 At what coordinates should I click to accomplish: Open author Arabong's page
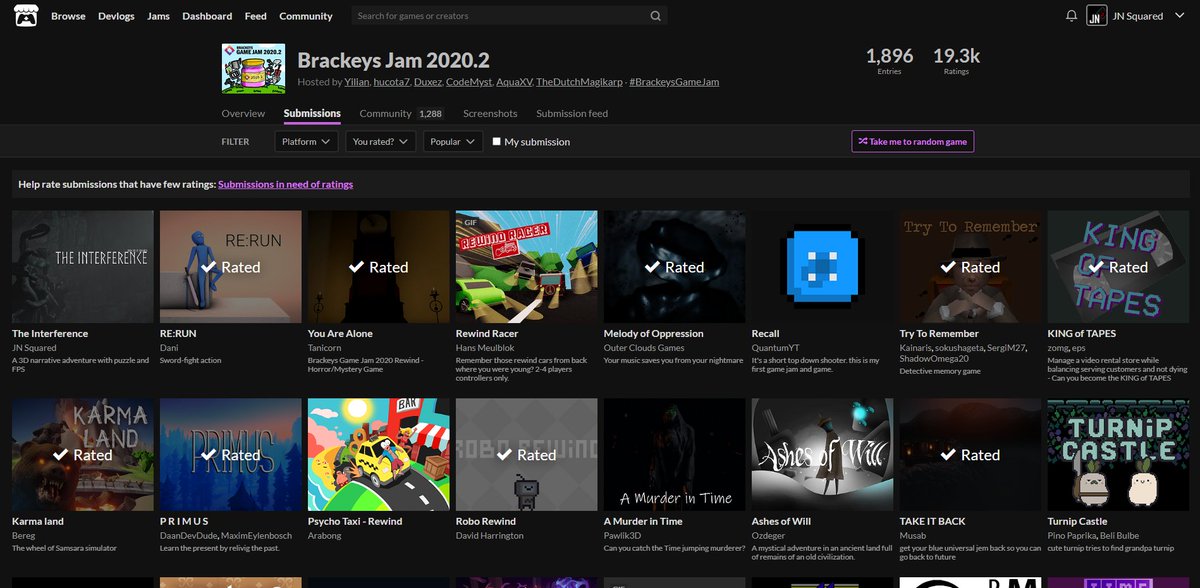[x=325, y=536]
